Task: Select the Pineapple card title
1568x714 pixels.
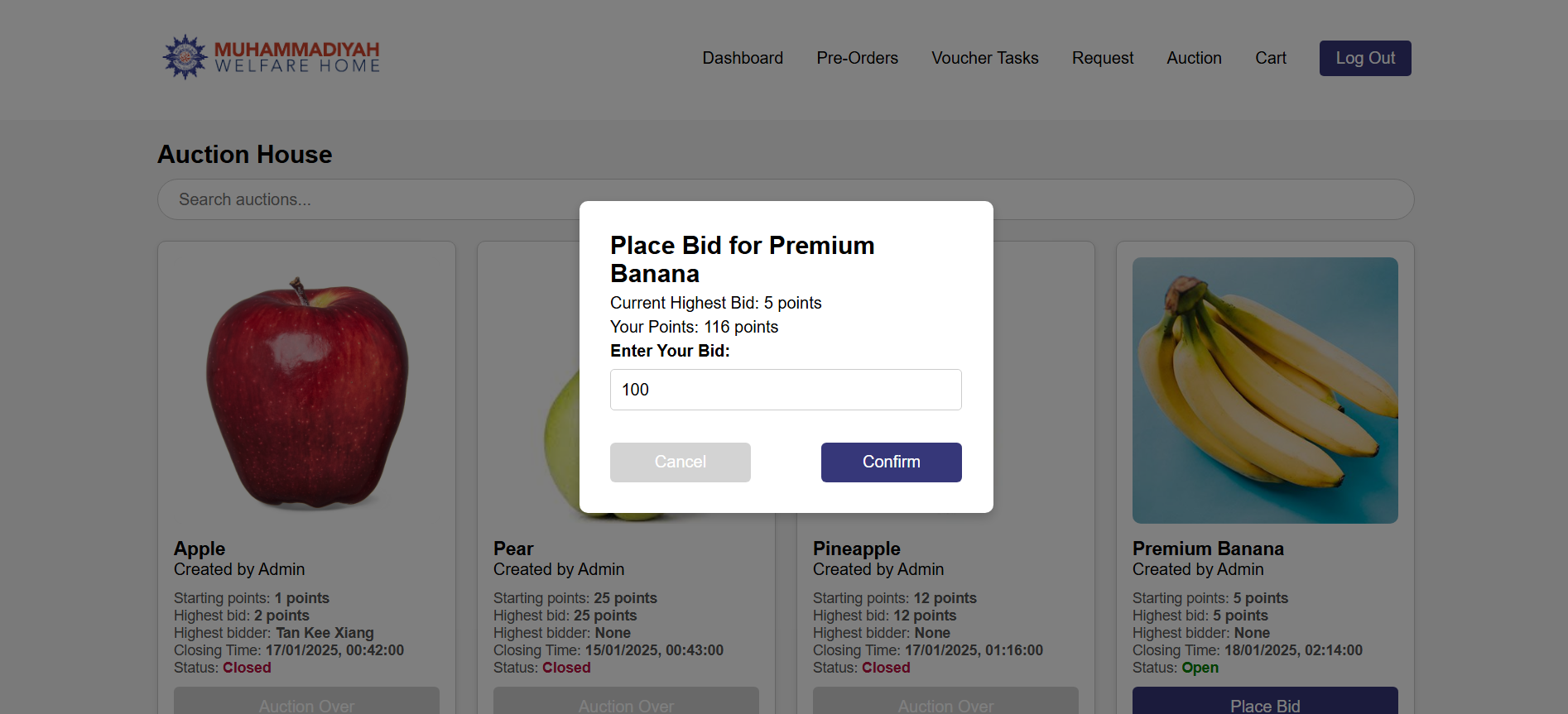Action: (x=856, y=549)
